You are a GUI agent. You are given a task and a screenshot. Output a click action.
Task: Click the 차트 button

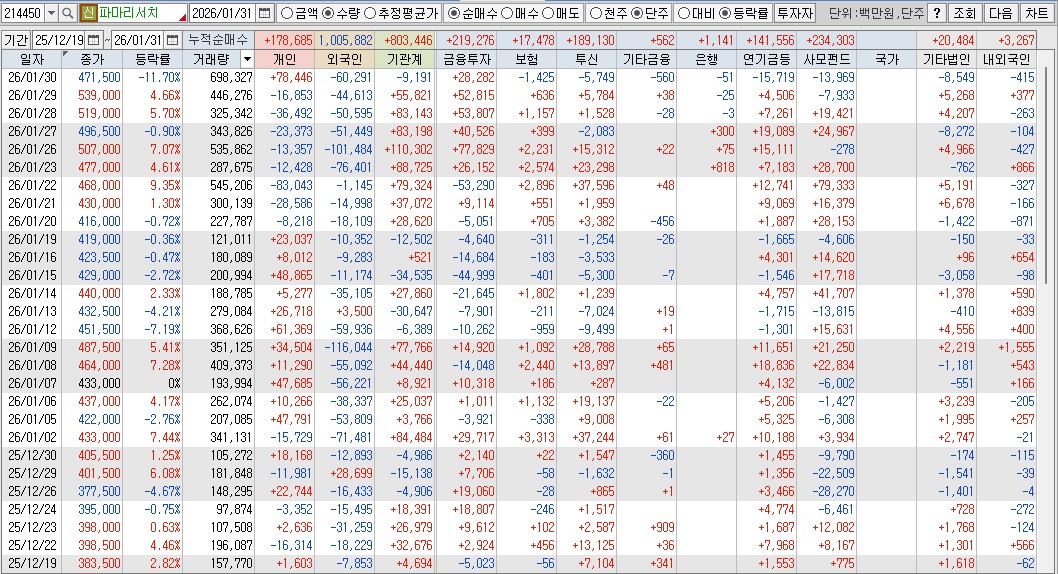click(x=1037, y=13)
